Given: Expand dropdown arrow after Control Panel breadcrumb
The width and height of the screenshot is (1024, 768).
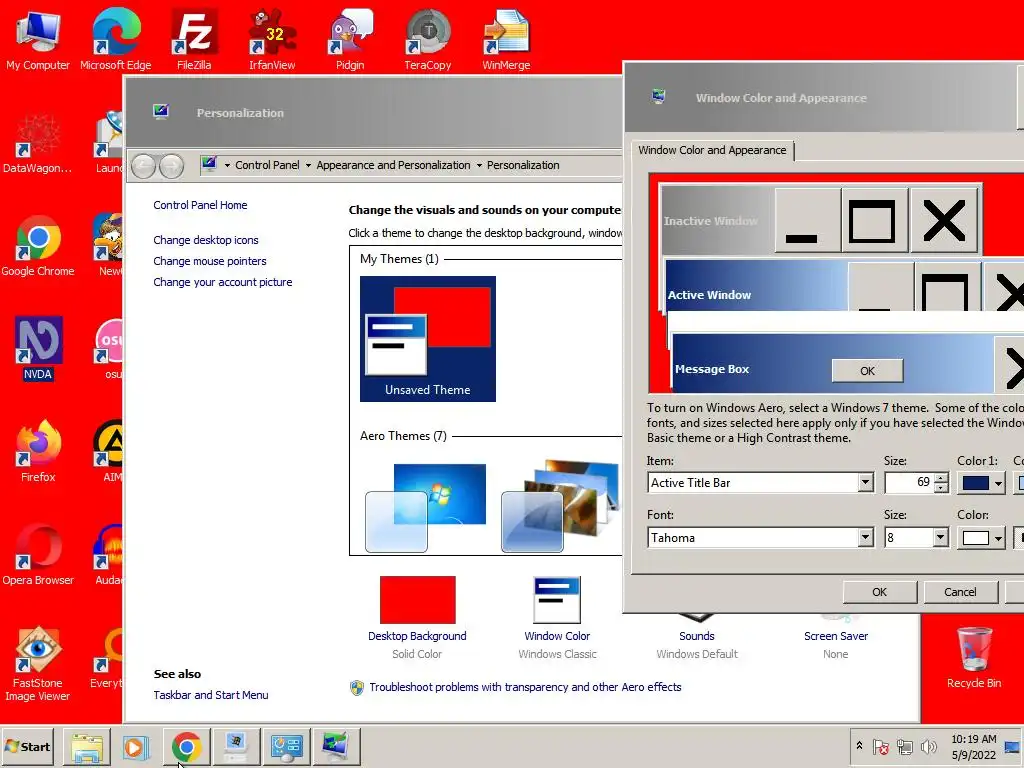Looking at the screenshot, I should (308, 166).
